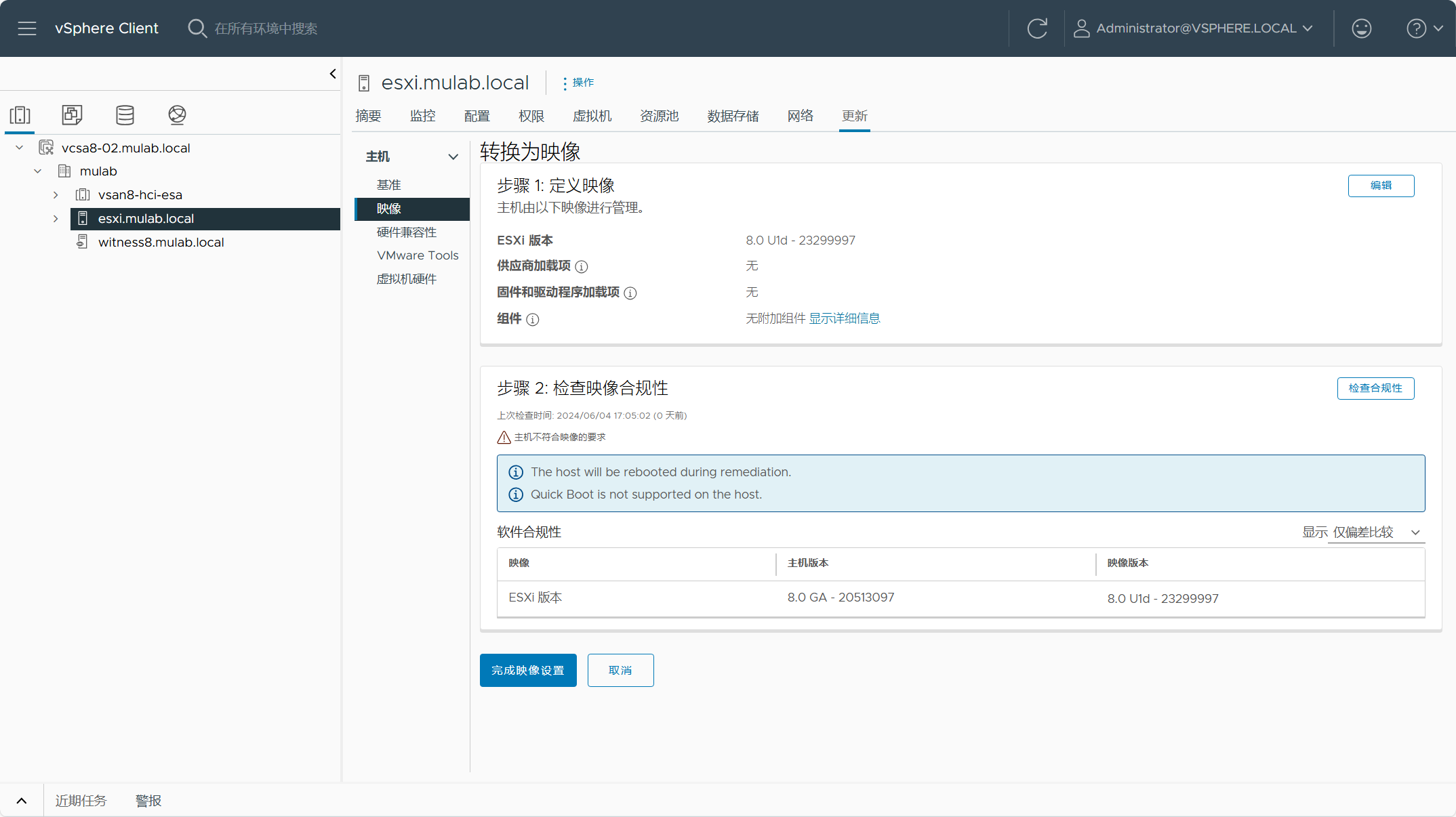Click the 取消 button
The height and width of the screenshot is (817, 1456).
pos(620,670)
